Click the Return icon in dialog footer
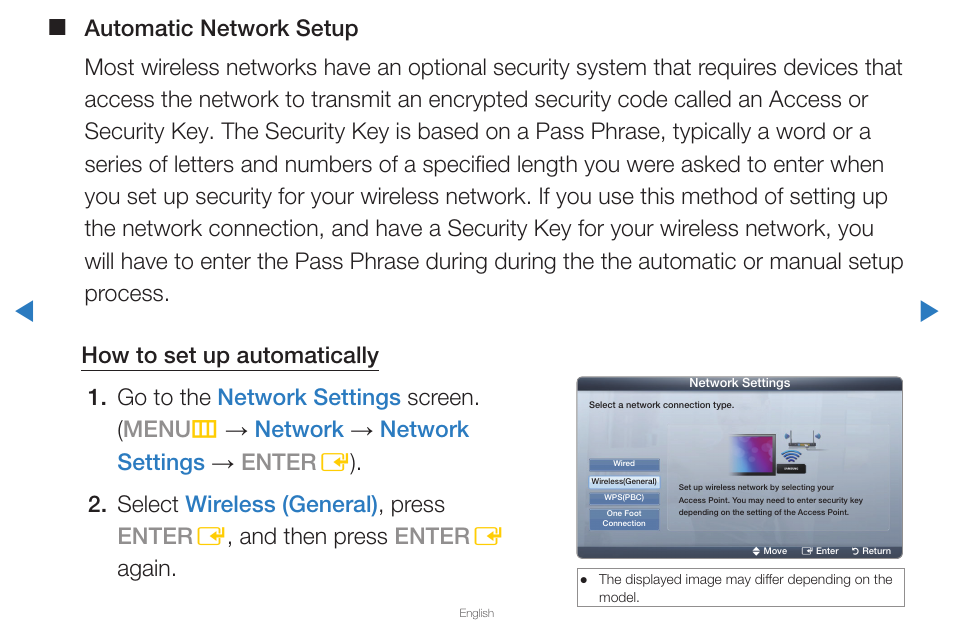 pyautogui.click(x=855, y=551)
